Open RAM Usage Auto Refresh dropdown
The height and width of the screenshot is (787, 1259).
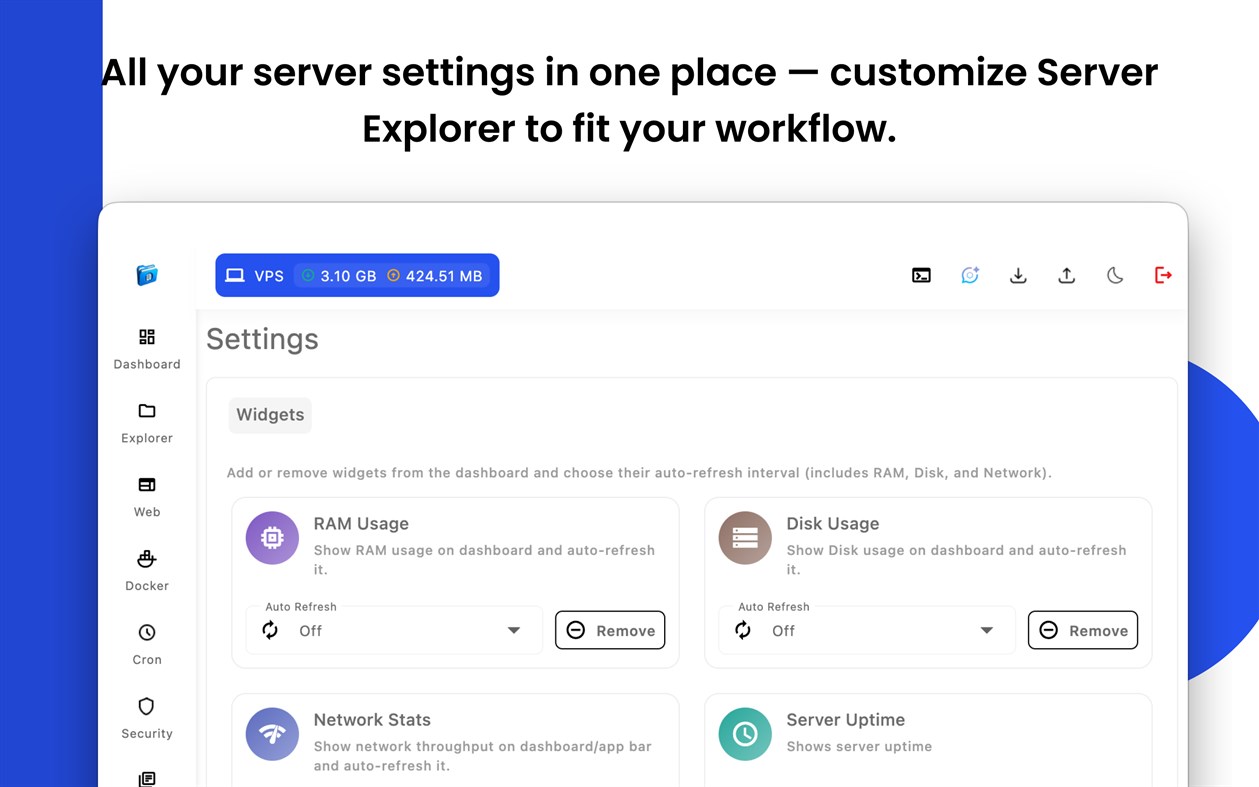coord(394,630)
